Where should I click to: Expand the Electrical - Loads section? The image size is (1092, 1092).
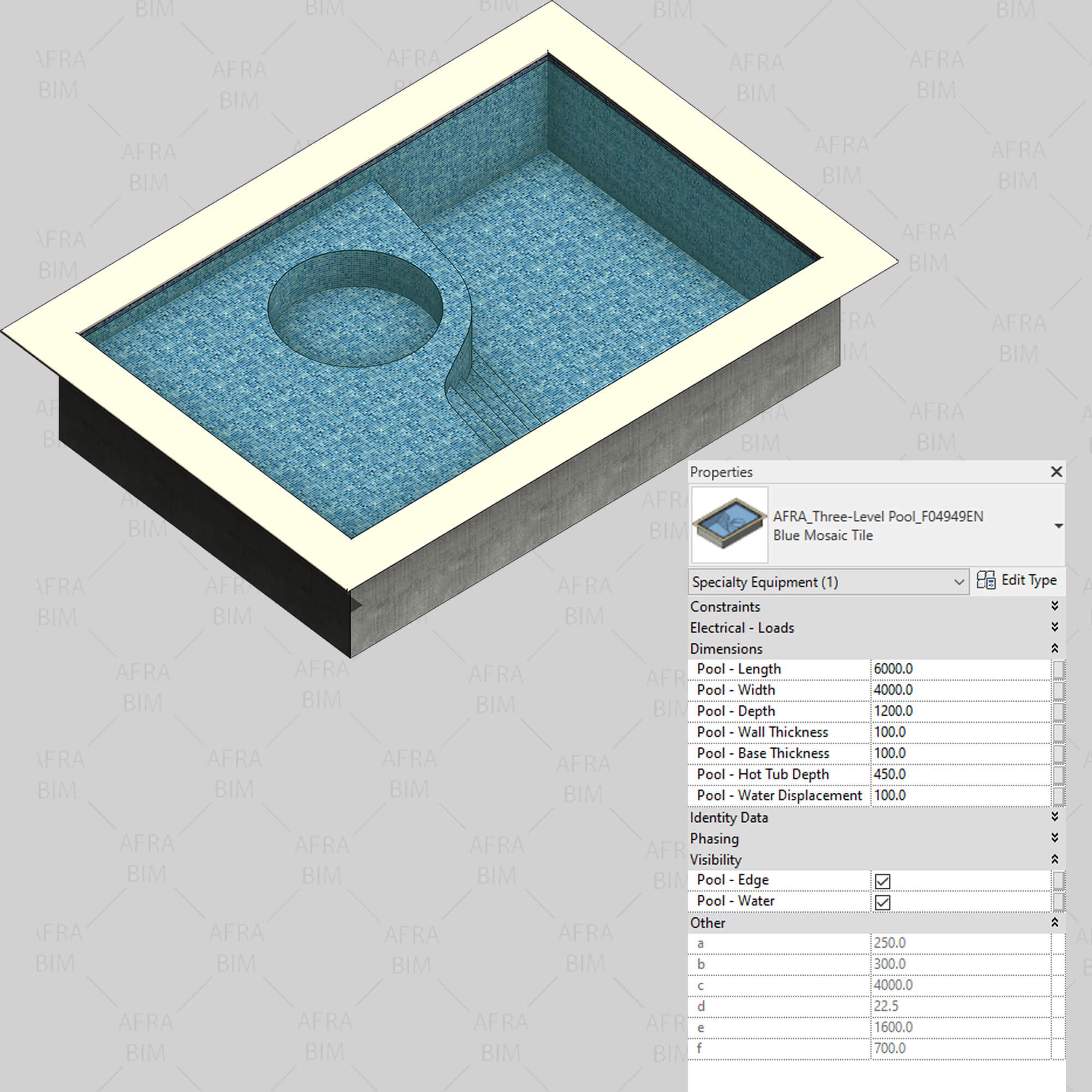pyautogui.click(x=1054, y=627)
